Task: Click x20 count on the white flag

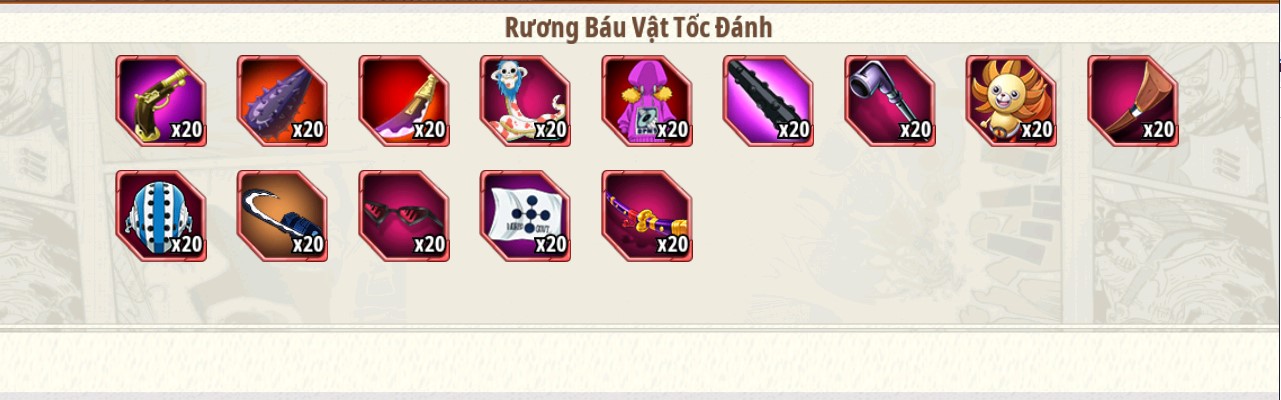Action: [550, 245]
